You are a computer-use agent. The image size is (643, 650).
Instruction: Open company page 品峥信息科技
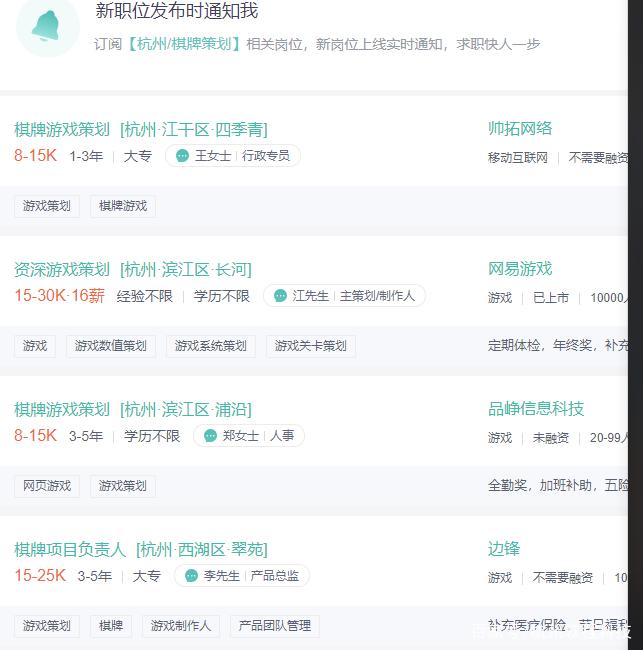(536, 409)
